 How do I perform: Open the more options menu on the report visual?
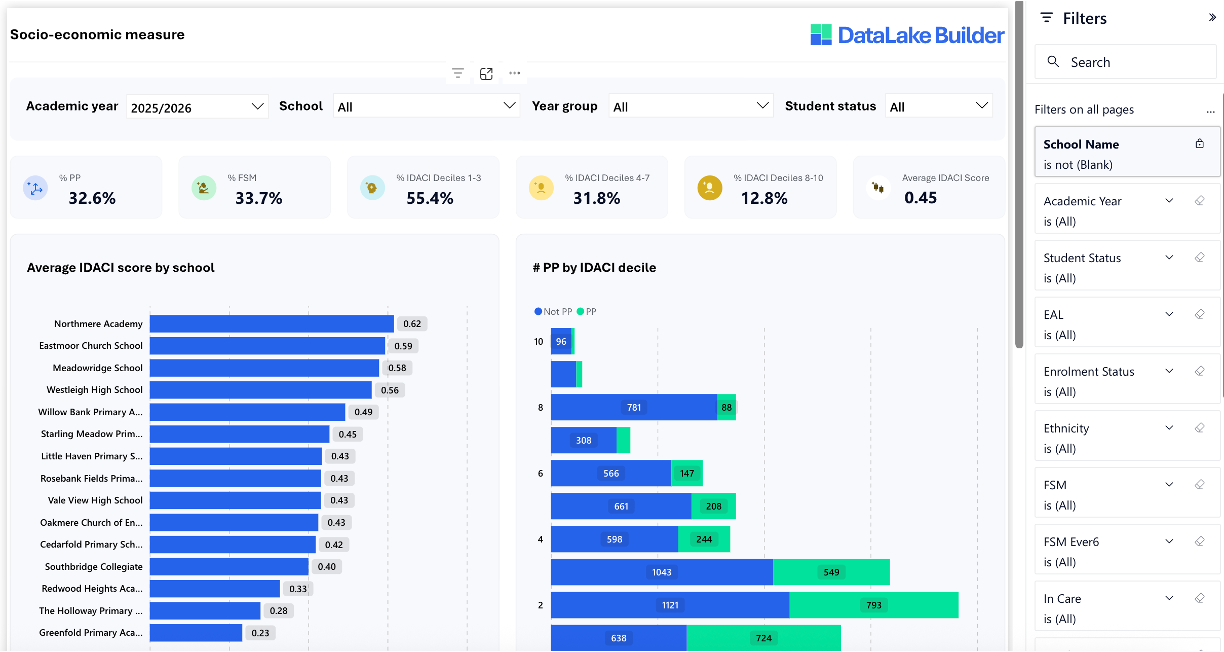pyautogui.click(x=514, y=73)
